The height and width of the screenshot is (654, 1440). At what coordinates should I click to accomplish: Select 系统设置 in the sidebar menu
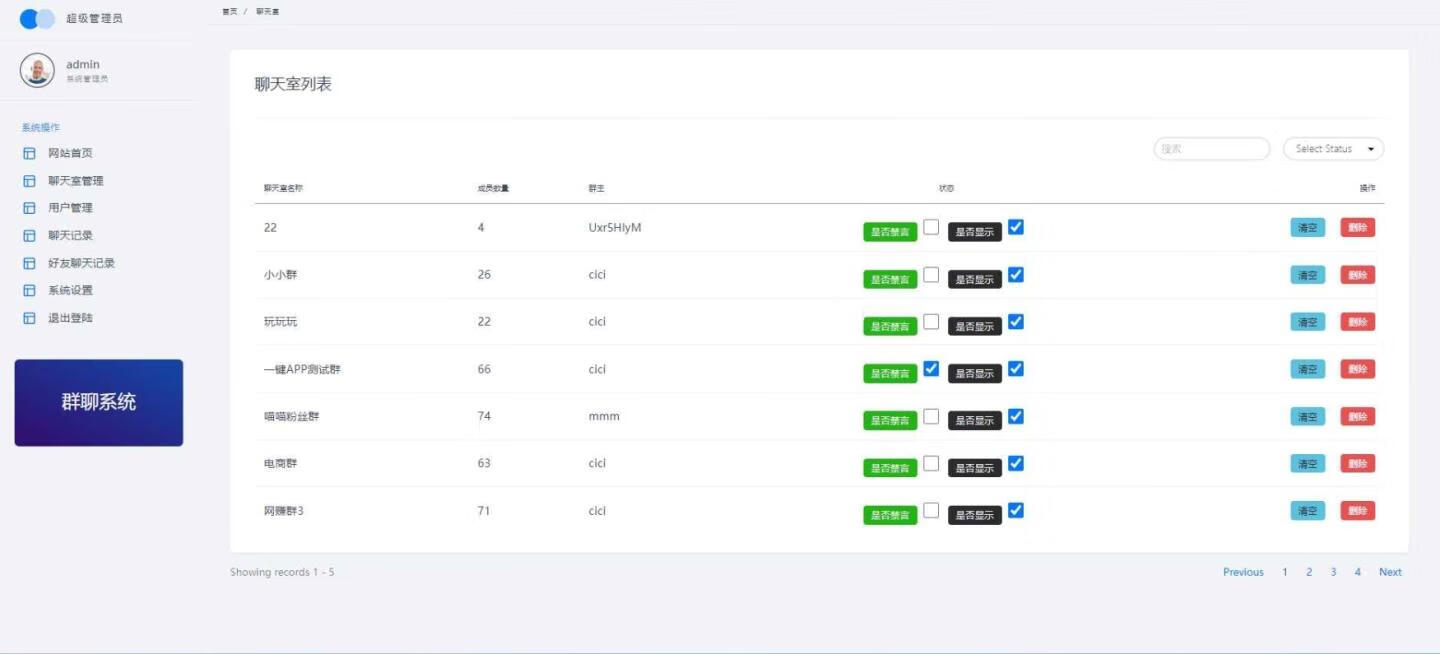tap(70, 291)
